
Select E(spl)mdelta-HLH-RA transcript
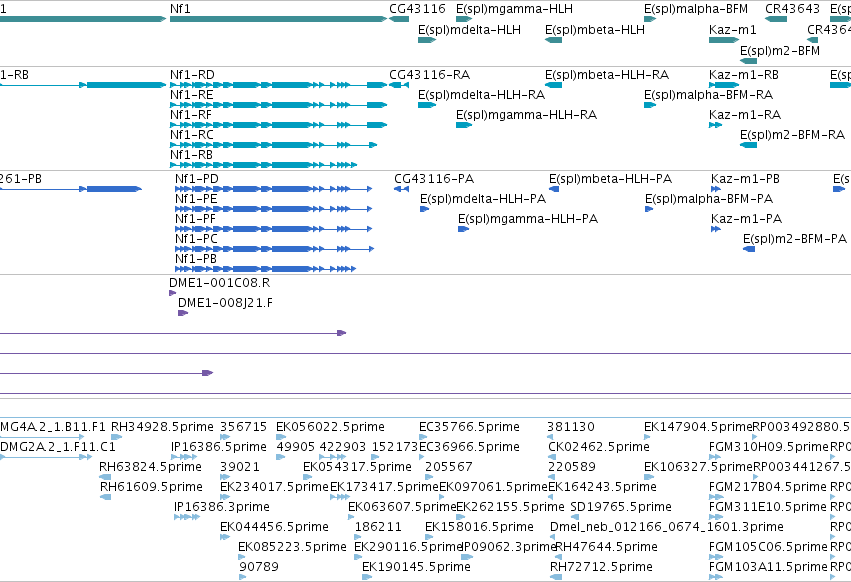pyautogui.click(x=427, y=105)
